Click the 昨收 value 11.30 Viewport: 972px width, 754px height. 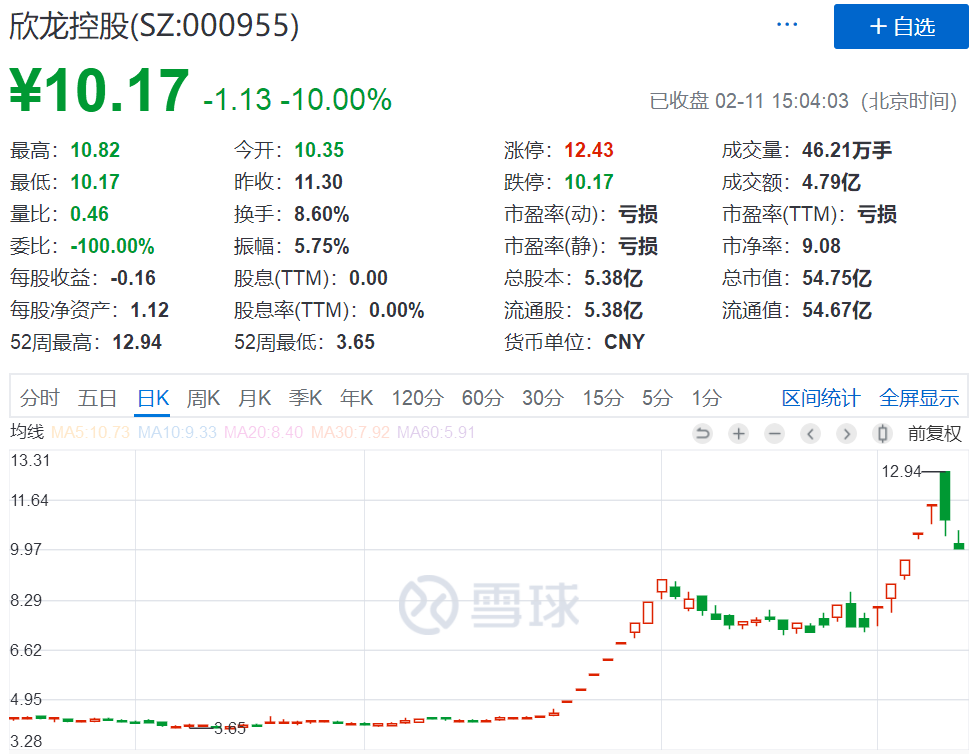coord(318,182)
